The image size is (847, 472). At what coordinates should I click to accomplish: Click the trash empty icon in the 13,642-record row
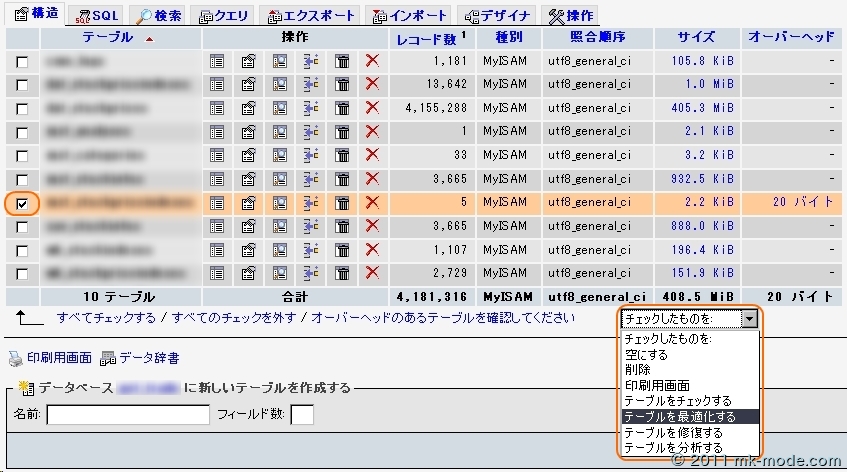pos(342,85)
